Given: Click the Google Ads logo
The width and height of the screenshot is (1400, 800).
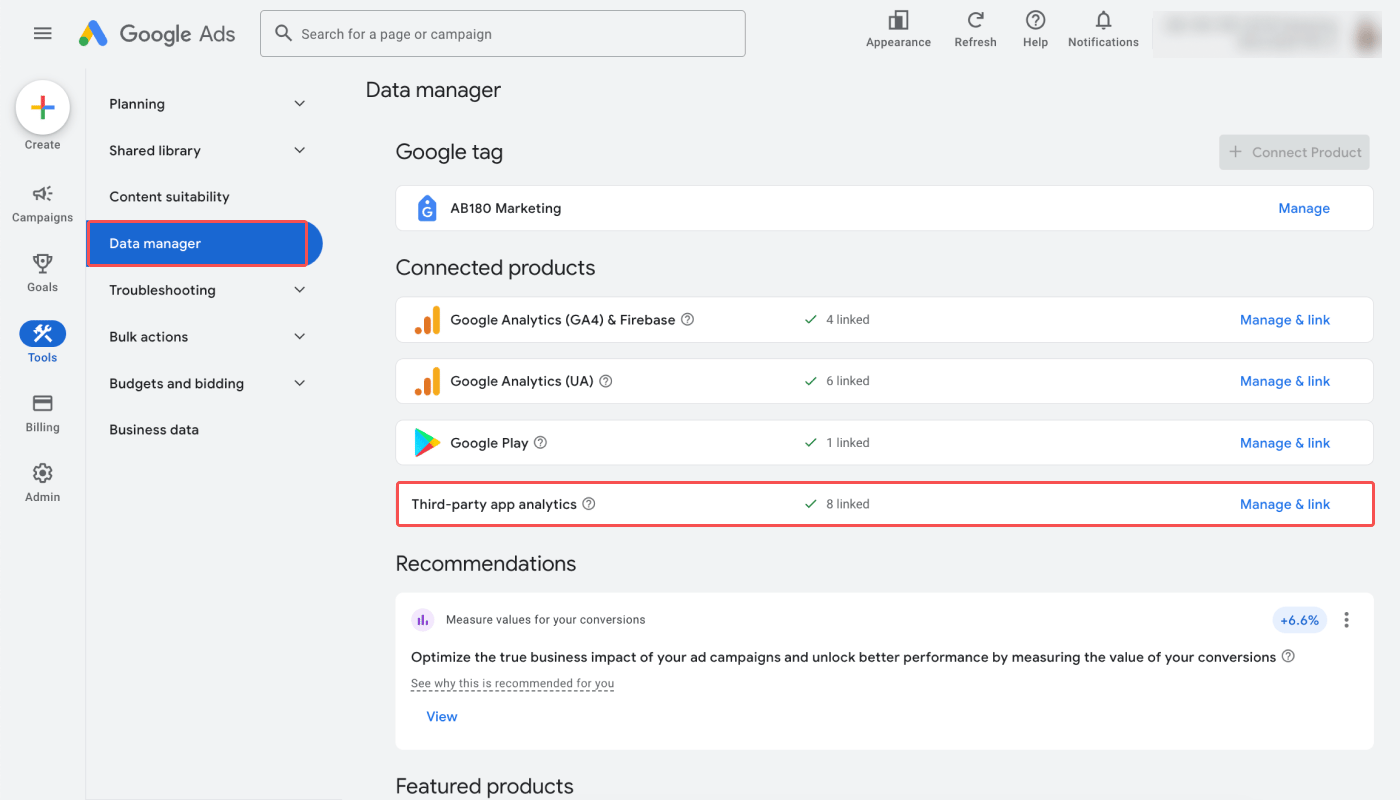Looking at the screenshot, I should click(x=157, y=33).
